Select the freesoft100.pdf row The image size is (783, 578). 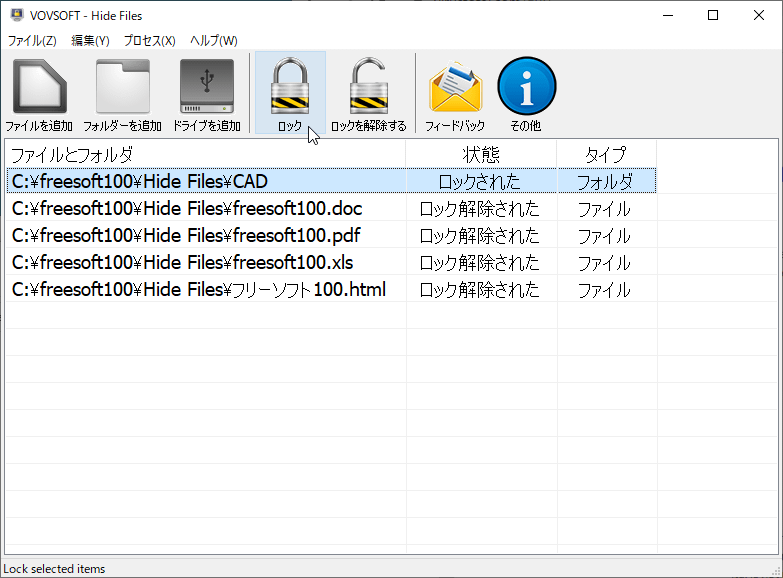click(x=331, y=235)
